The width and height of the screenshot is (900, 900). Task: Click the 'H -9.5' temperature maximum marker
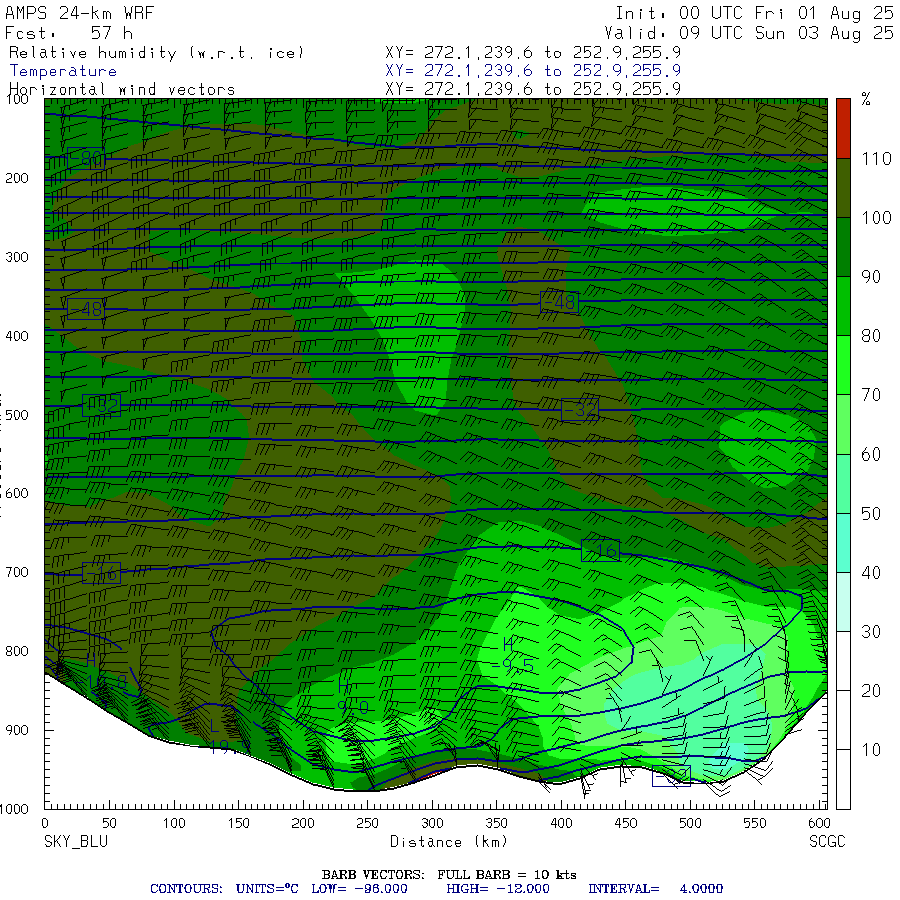(x=514, y=654)
